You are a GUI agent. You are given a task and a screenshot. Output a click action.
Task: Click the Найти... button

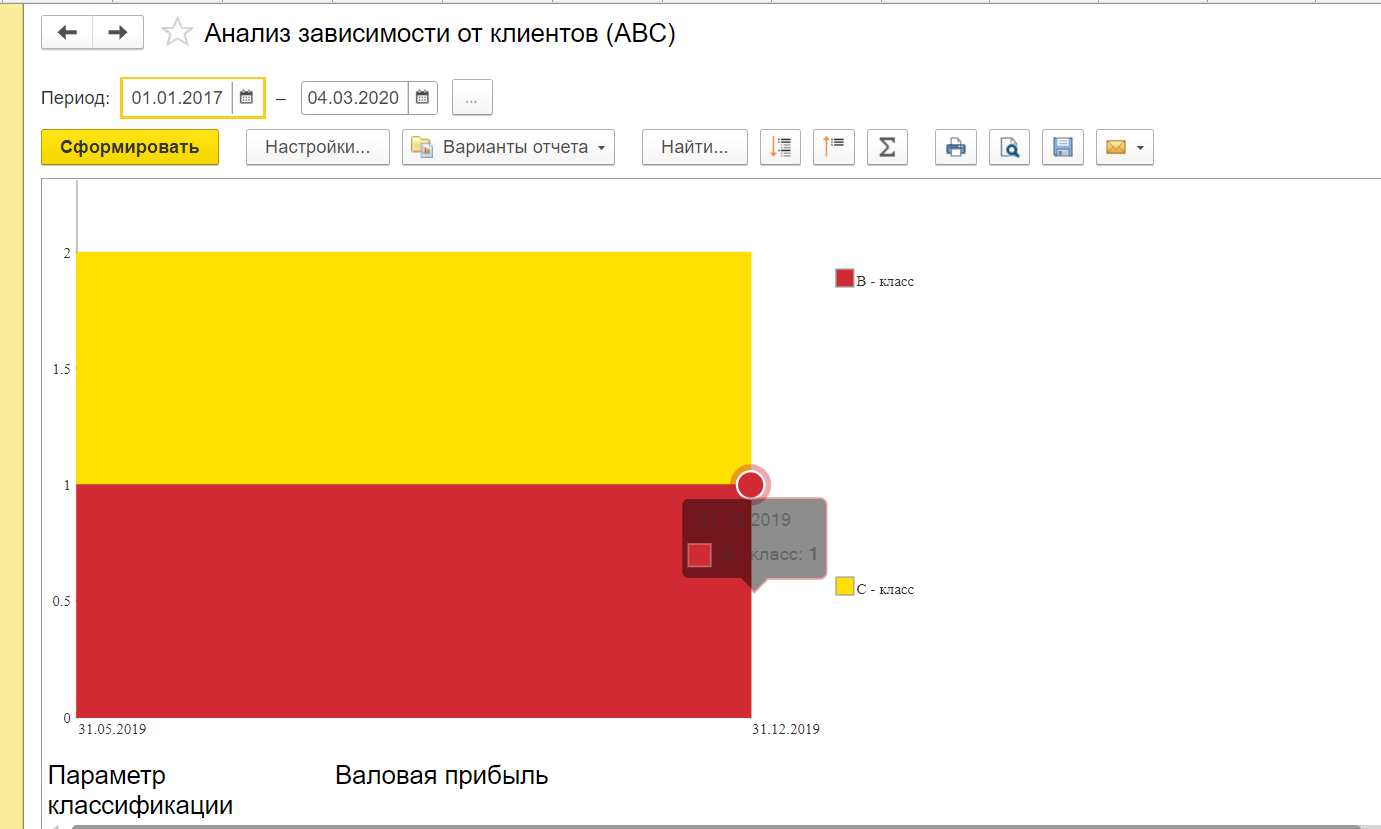coord(694,147)
